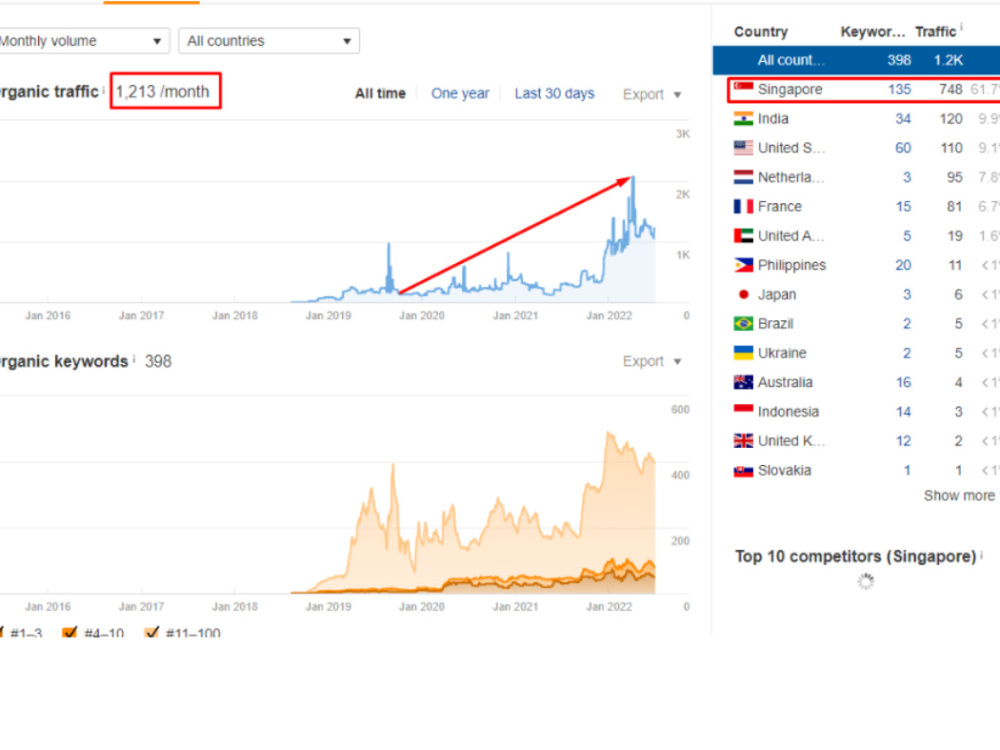Click the Slovakia flag icon
Screen dimensions: 1000x750
click(x=743, y=471)
